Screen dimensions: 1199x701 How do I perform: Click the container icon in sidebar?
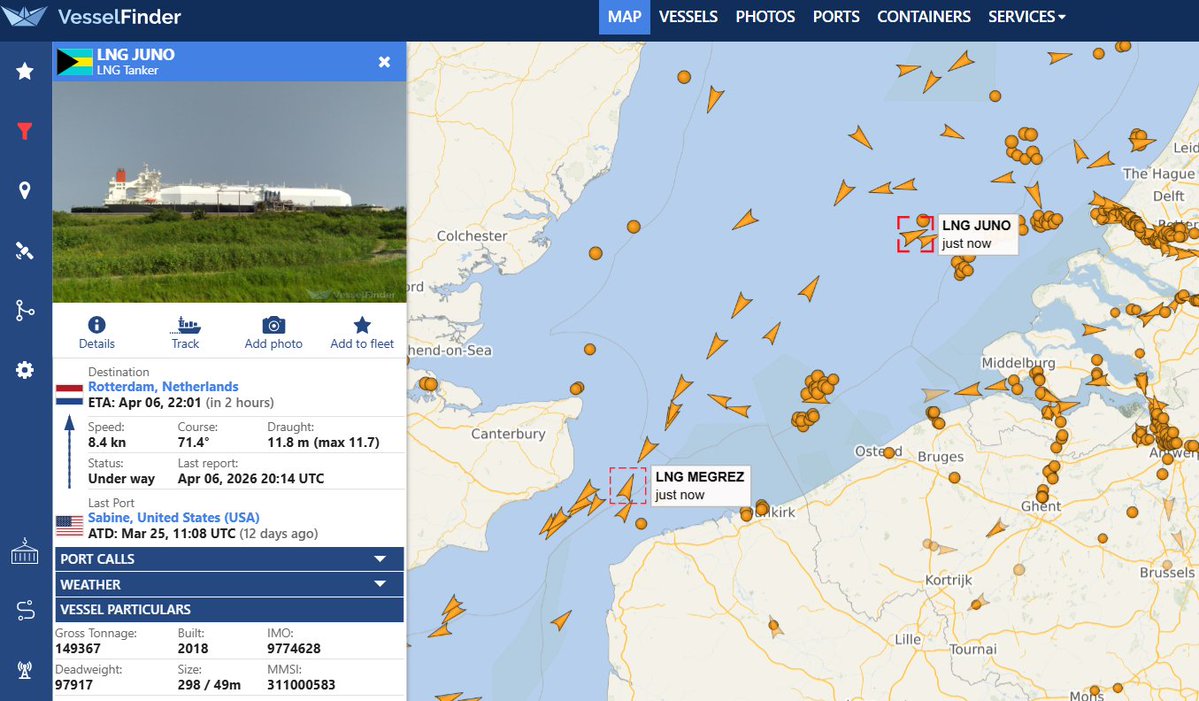(24, 551)
